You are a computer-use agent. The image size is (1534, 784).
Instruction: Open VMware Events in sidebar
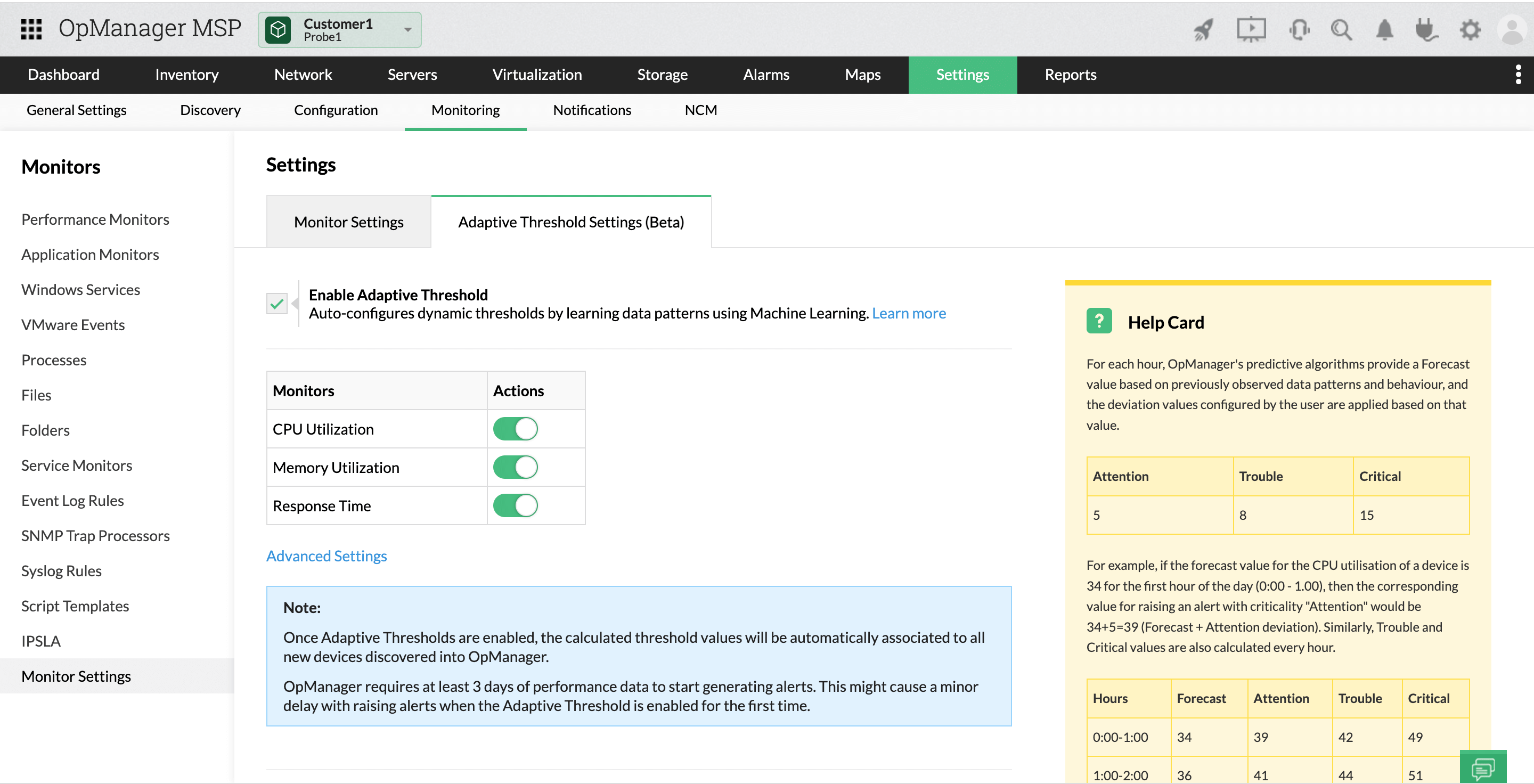72,324
